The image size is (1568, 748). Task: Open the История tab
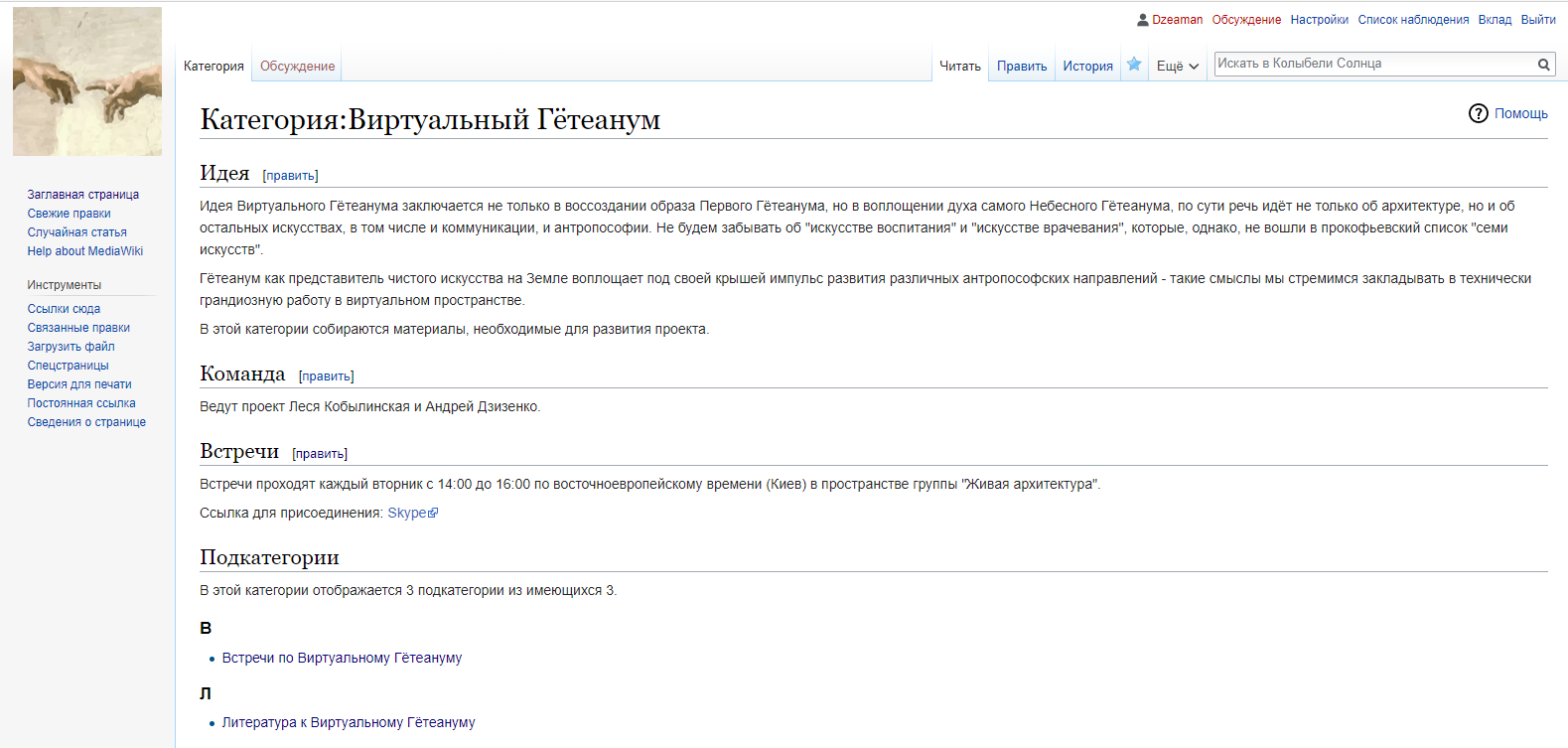1087,67
